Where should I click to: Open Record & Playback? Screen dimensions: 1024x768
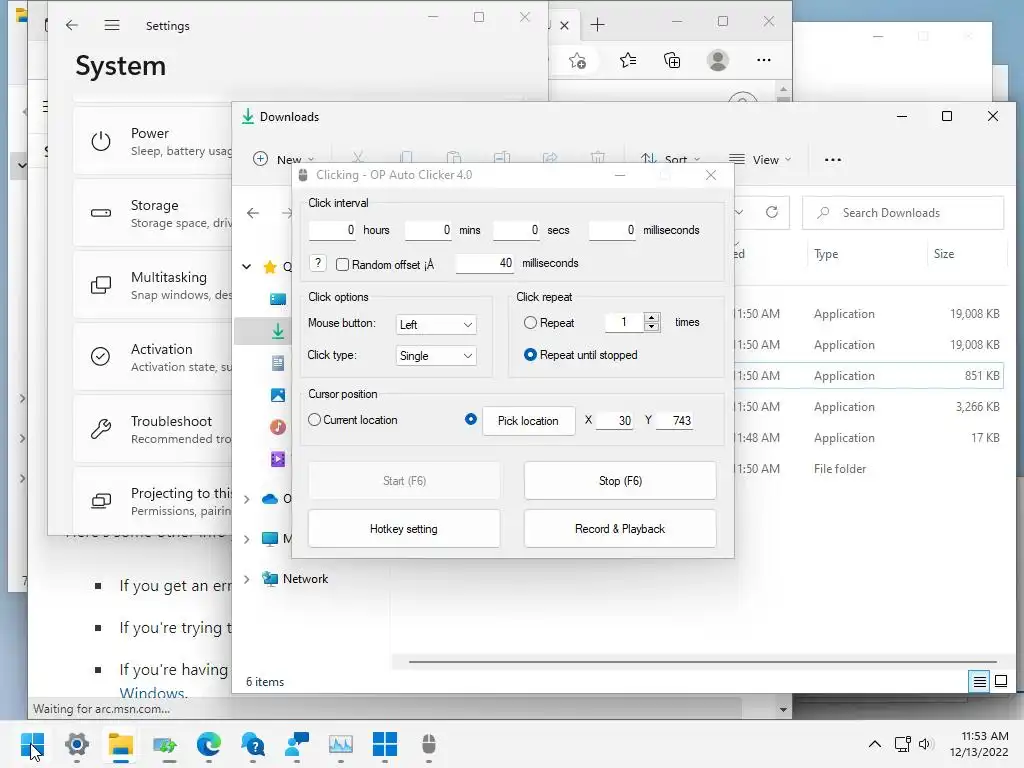(x=620, y=529)
